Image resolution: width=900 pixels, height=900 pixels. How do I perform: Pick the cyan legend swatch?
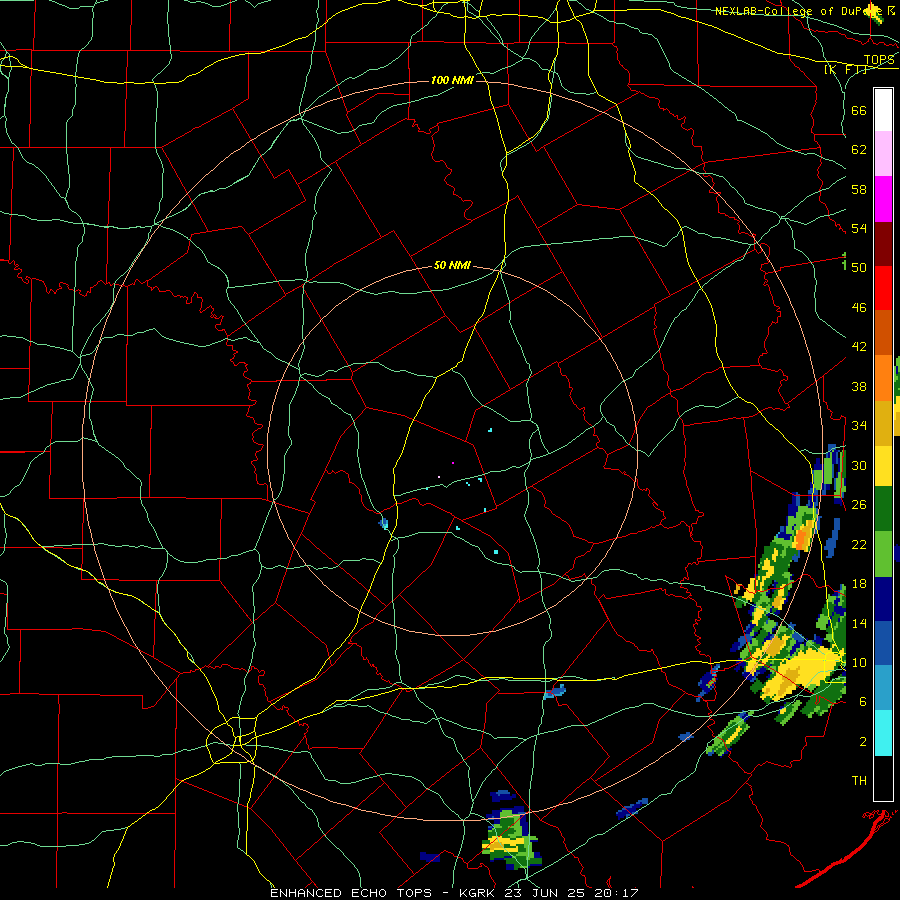pyautogui.click(x=883, y=733)
